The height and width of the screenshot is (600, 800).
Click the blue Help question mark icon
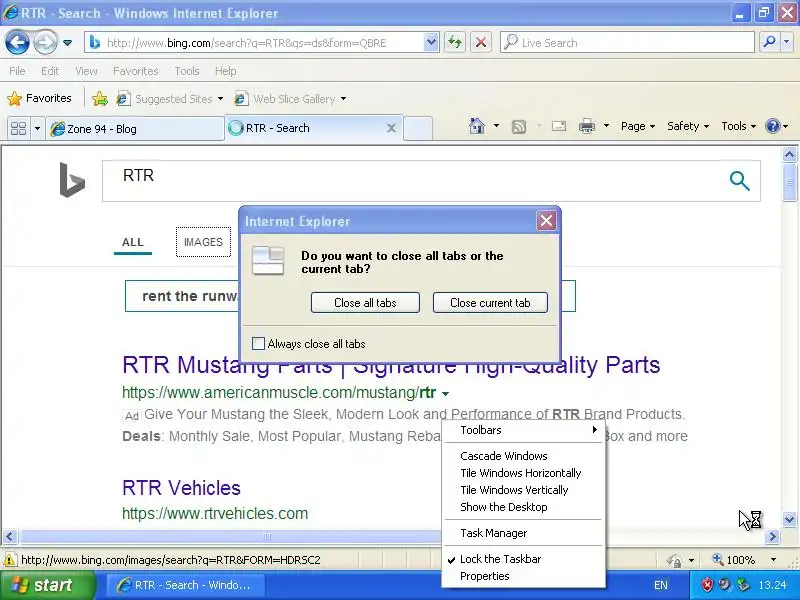click(772, 126)
